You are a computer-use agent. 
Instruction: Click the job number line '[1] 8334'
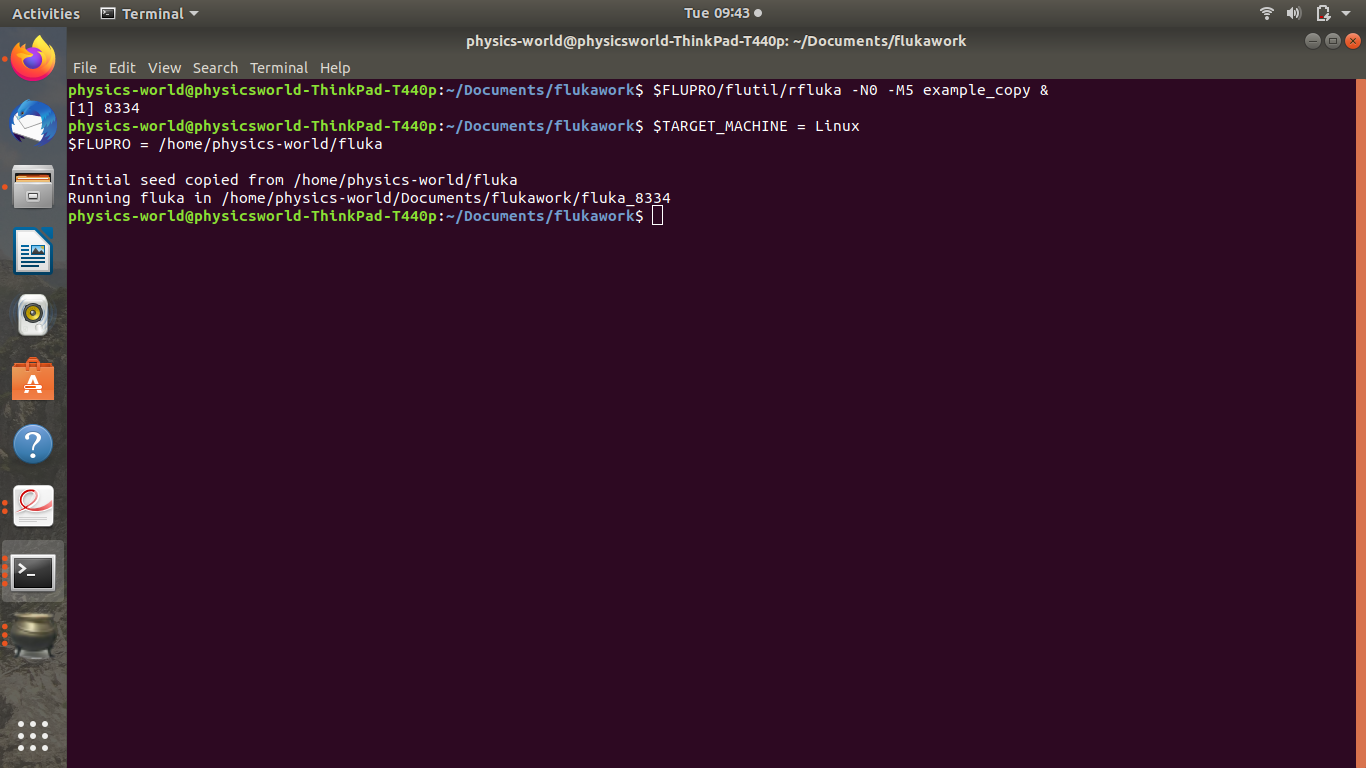coord(104,108)
